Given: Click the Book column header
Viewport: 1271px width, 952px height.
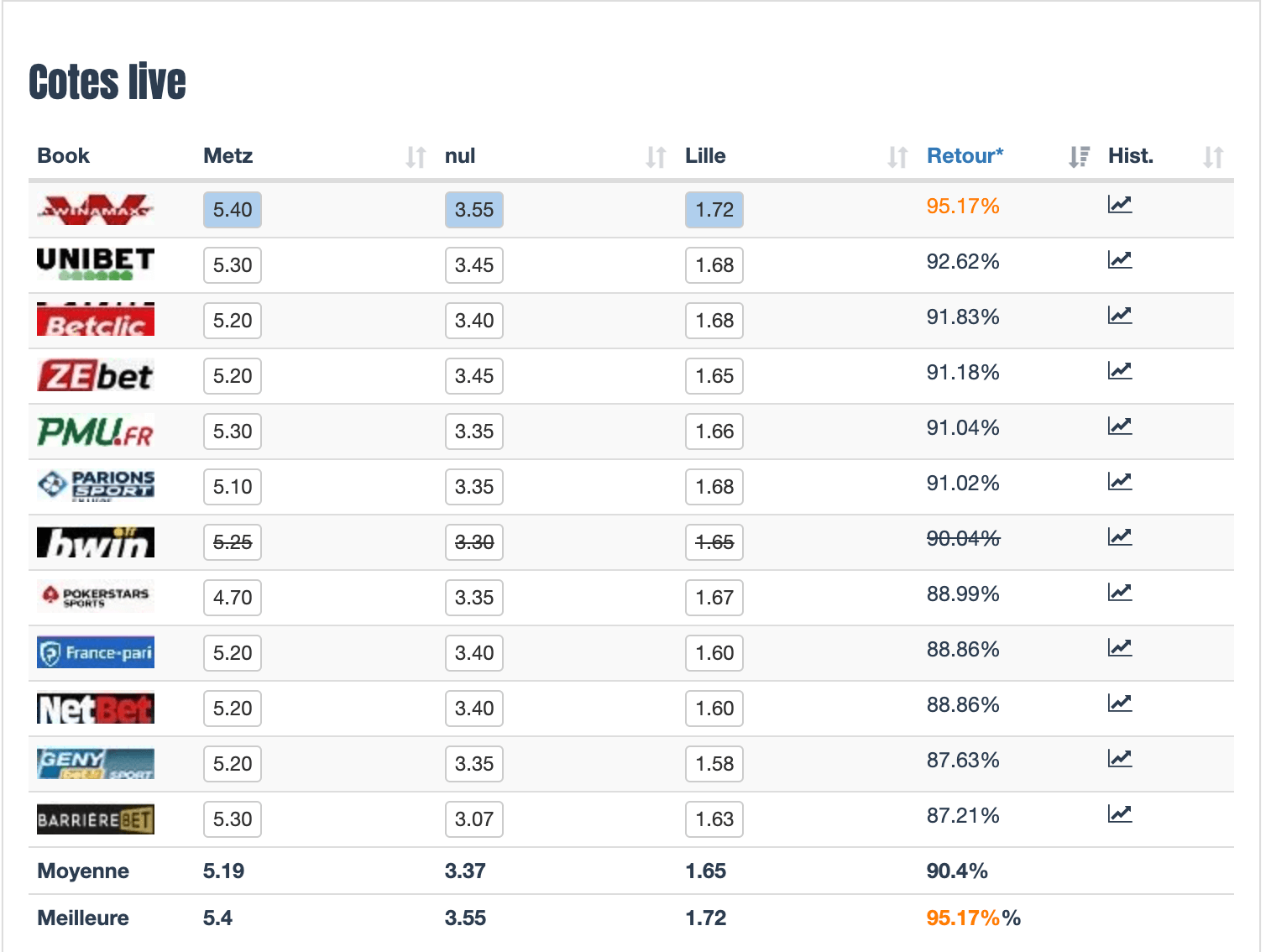Looking at the screenshot, I should click(64, 156).
